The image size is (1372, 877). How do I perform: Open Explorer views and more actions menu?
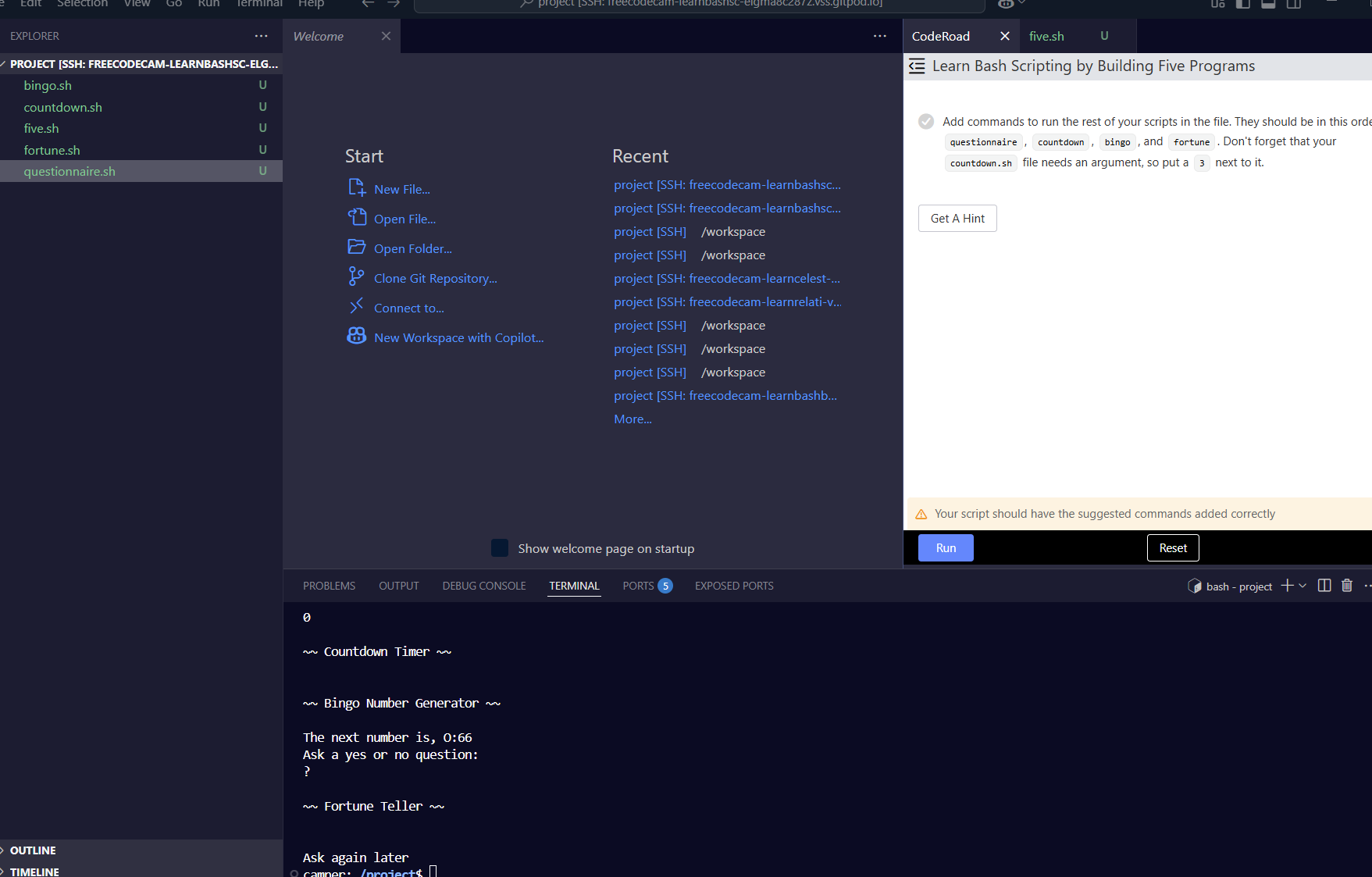click(x=261, y=36)
